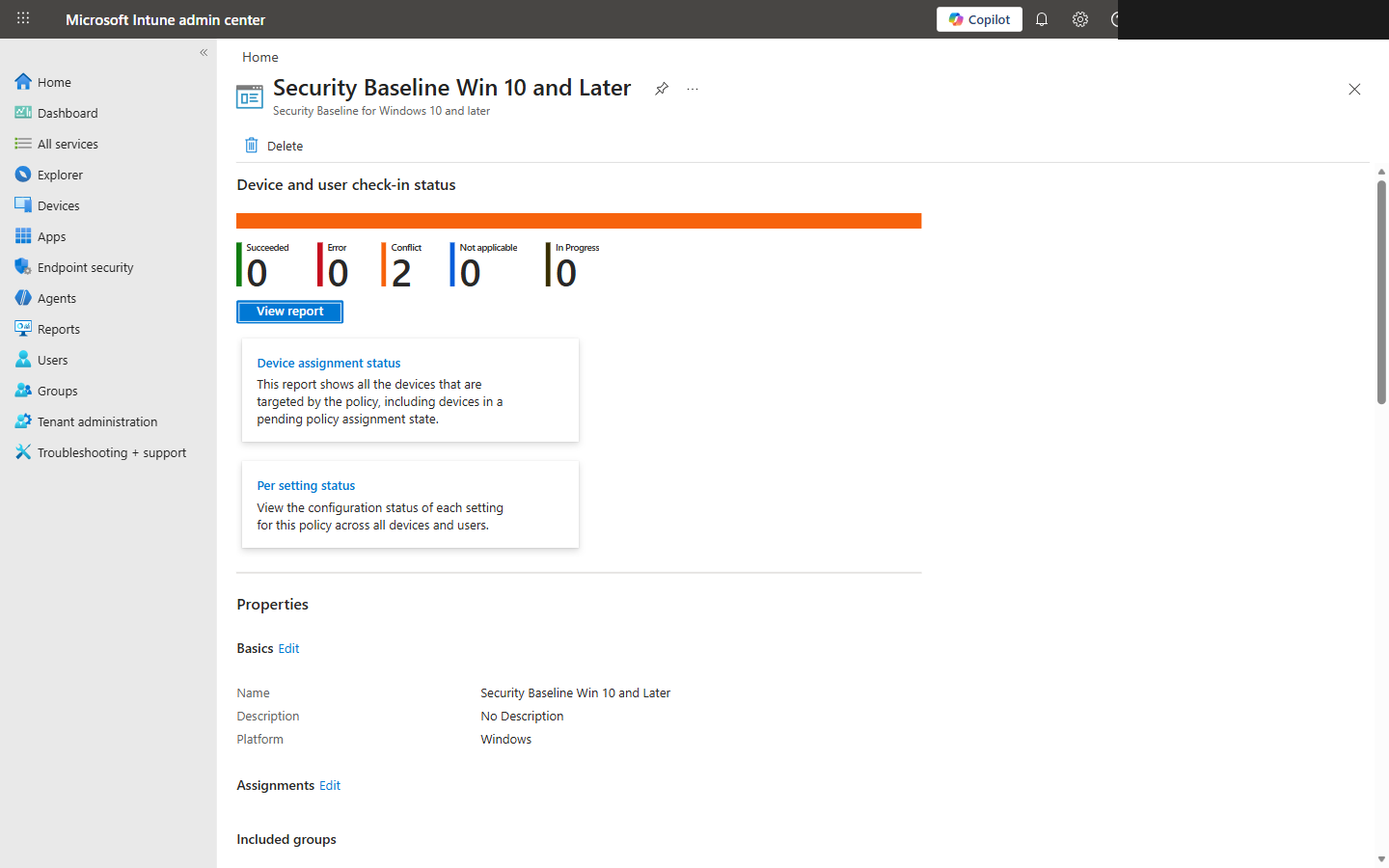Image resolution: width=1389 pixels, height=868 pixels.
Task: Open the Per setting status report
Action: [x=306, y=486]
